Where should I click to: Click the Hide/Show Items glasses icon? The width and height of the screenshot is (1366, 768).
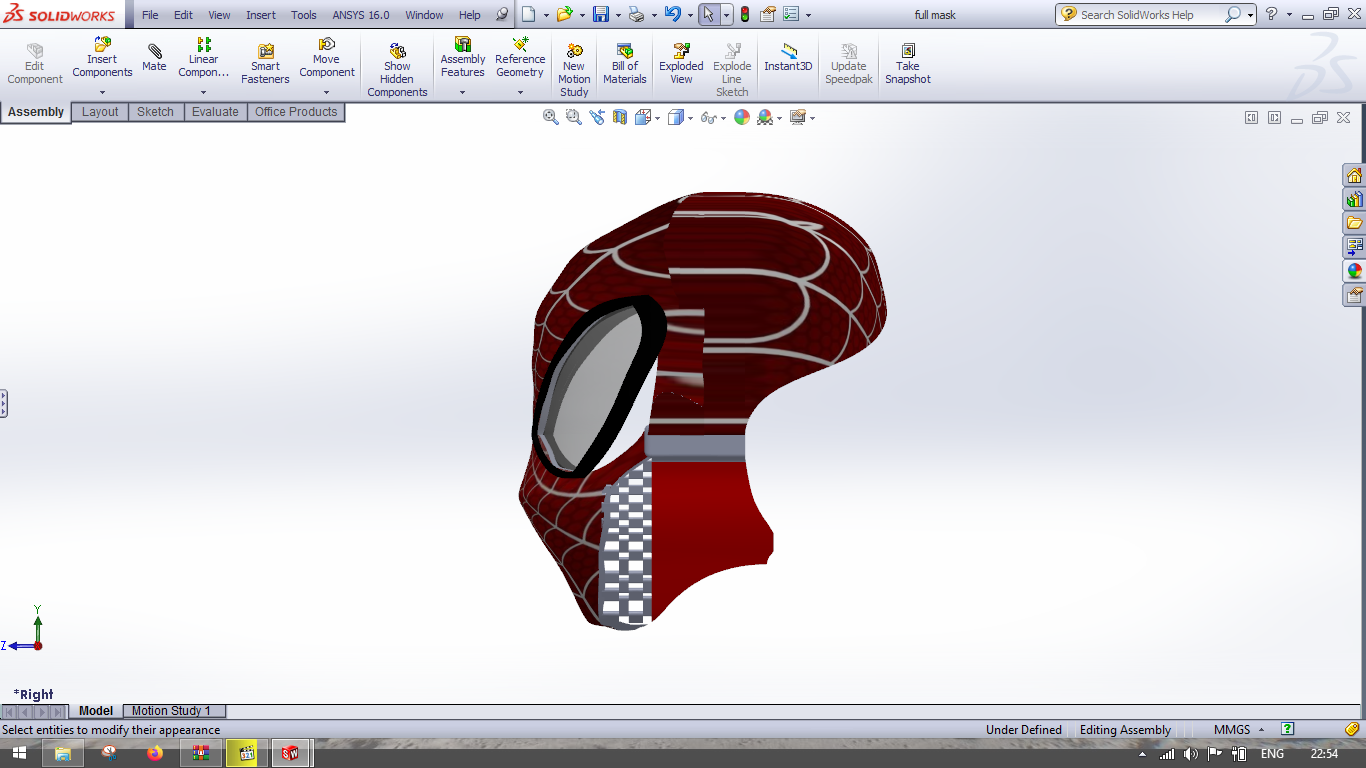(709, 117)
